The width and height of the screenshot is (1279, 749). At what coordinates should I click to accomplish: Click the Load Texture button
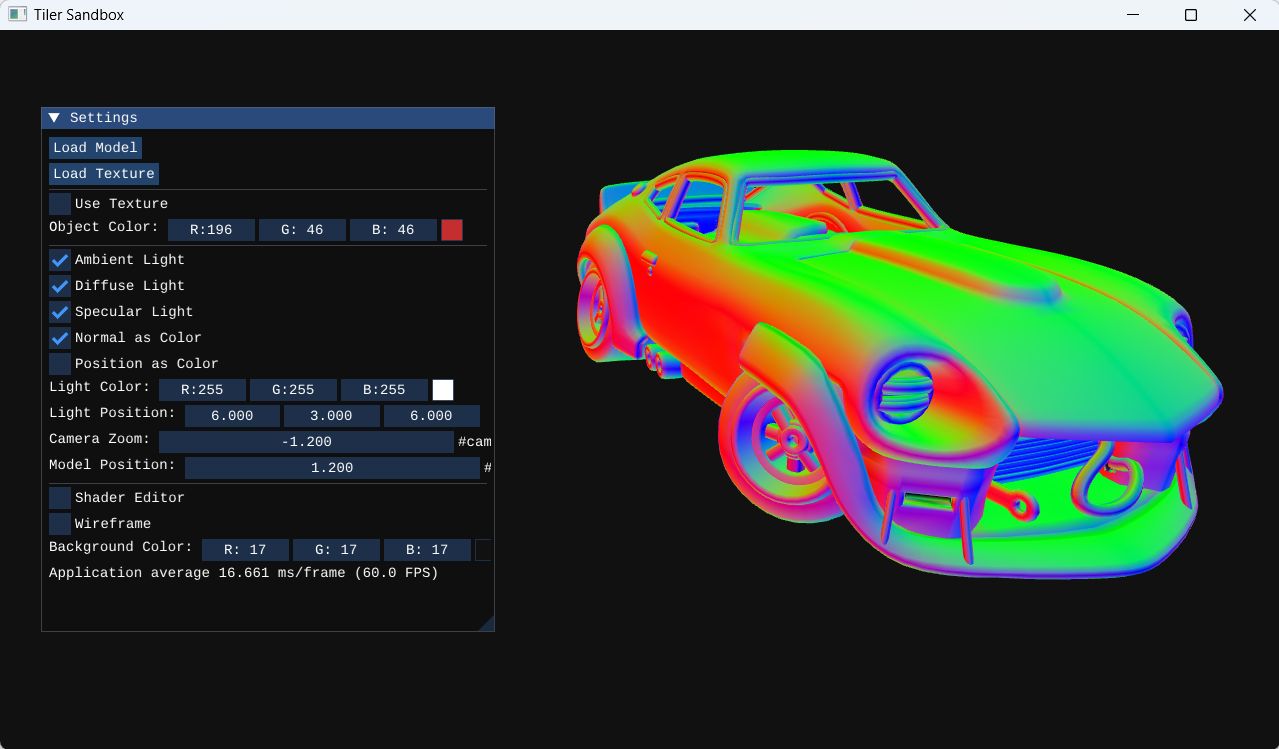pos(104,174)
